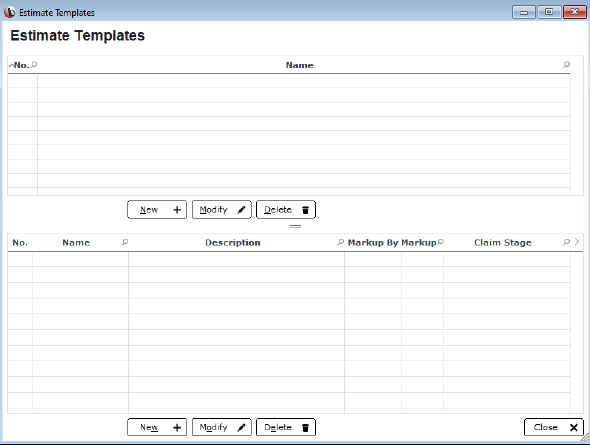The width and height of the screenshot is (590, 445).
Task: Sort lower table by No. header
Action: [x=20, y=243]
